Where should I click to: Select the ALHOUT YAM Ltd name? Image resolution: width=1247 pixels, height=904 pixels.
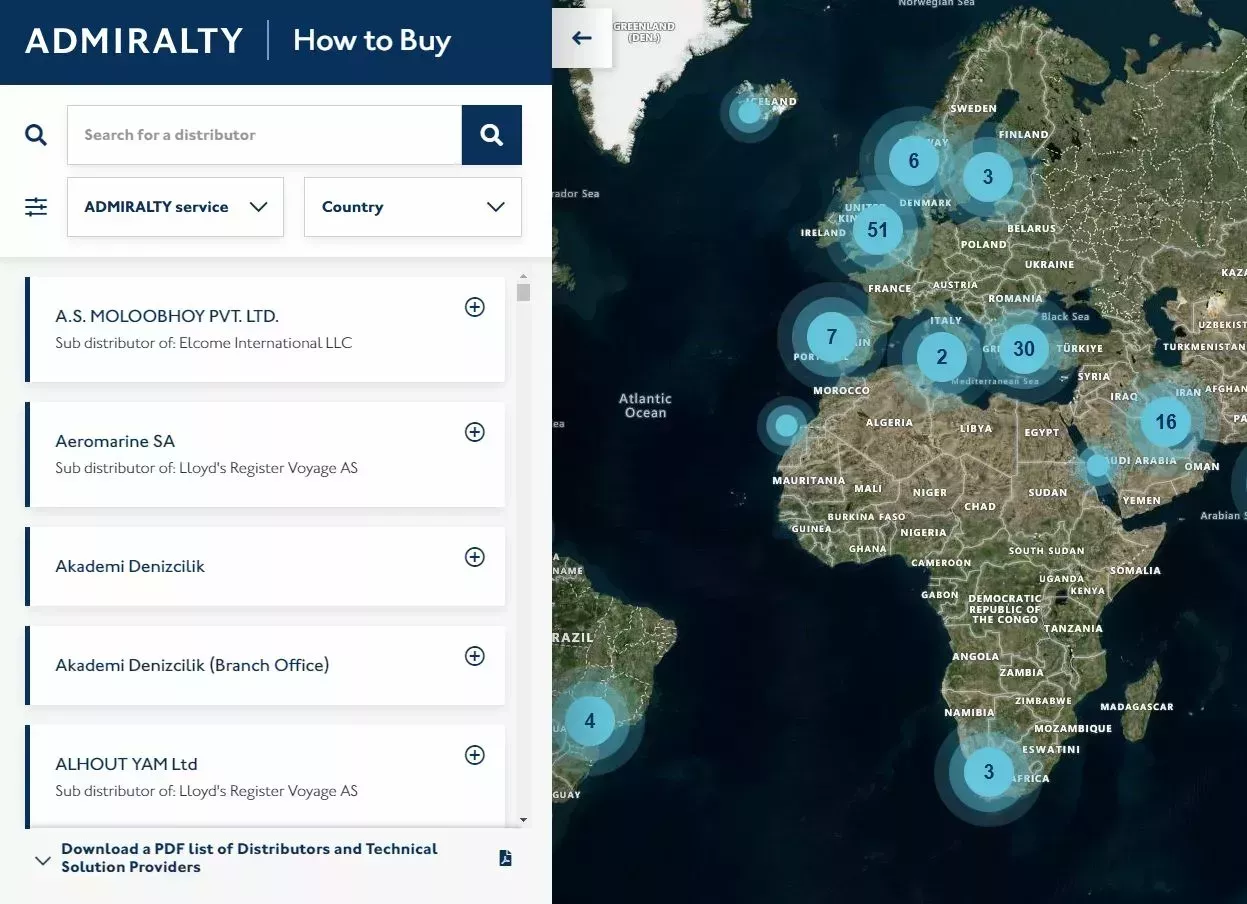click(x=126, y=764)
